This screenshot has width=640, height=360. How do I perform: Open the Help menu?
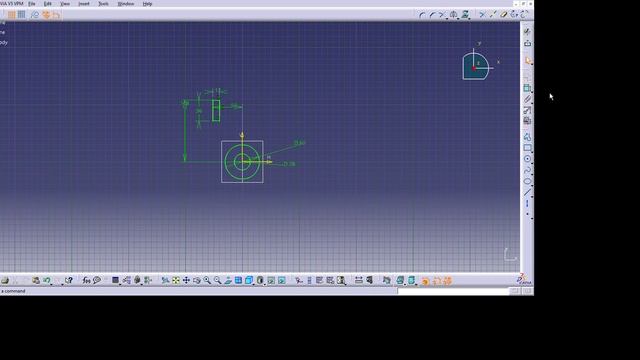[147, 4]
